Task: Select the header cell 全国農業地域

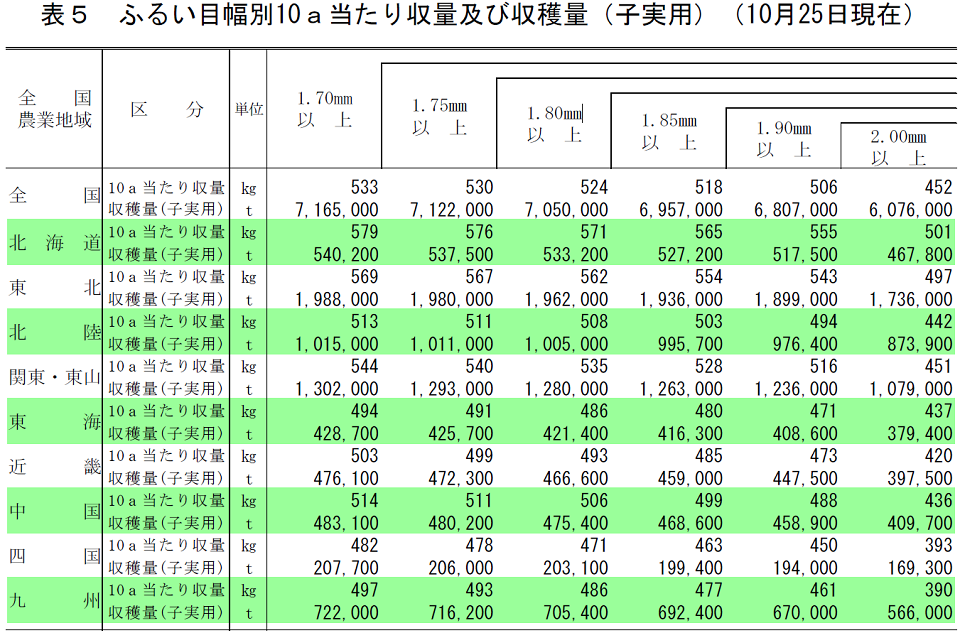Action: pyautogui.click(x=54, y=109)
